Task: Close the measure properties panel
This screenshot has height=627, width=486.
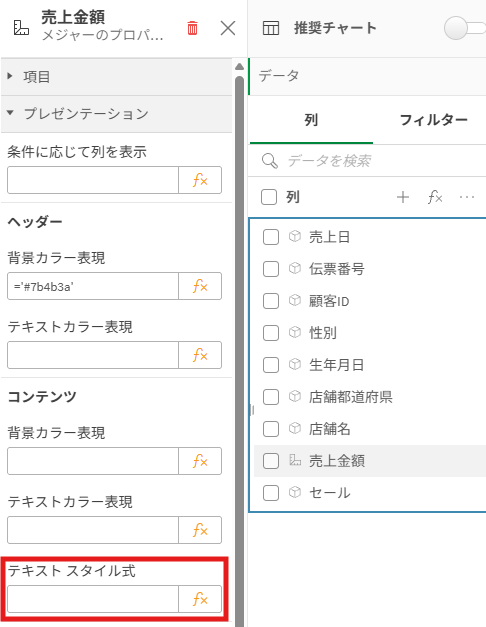Action: point(228,28)
